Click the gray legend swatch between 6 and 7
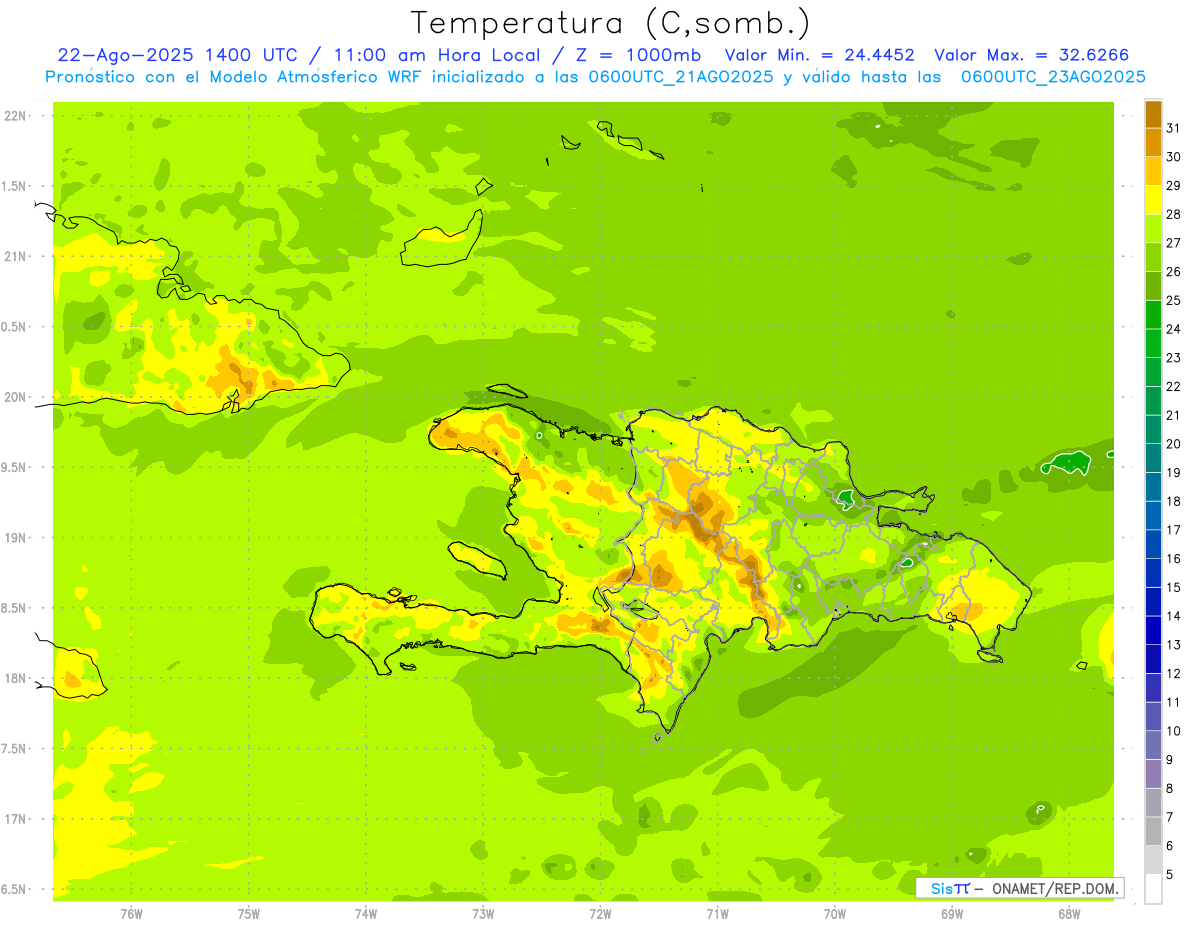The height and width of the screenshot is (927, 1200). pyautogui.click(x=1153, y=831)
